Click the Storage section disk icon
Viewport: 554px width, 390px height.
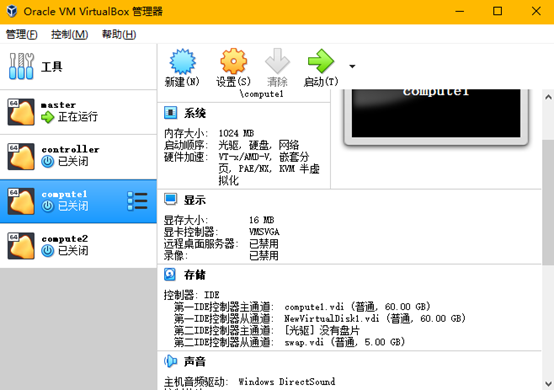(170, 274)
